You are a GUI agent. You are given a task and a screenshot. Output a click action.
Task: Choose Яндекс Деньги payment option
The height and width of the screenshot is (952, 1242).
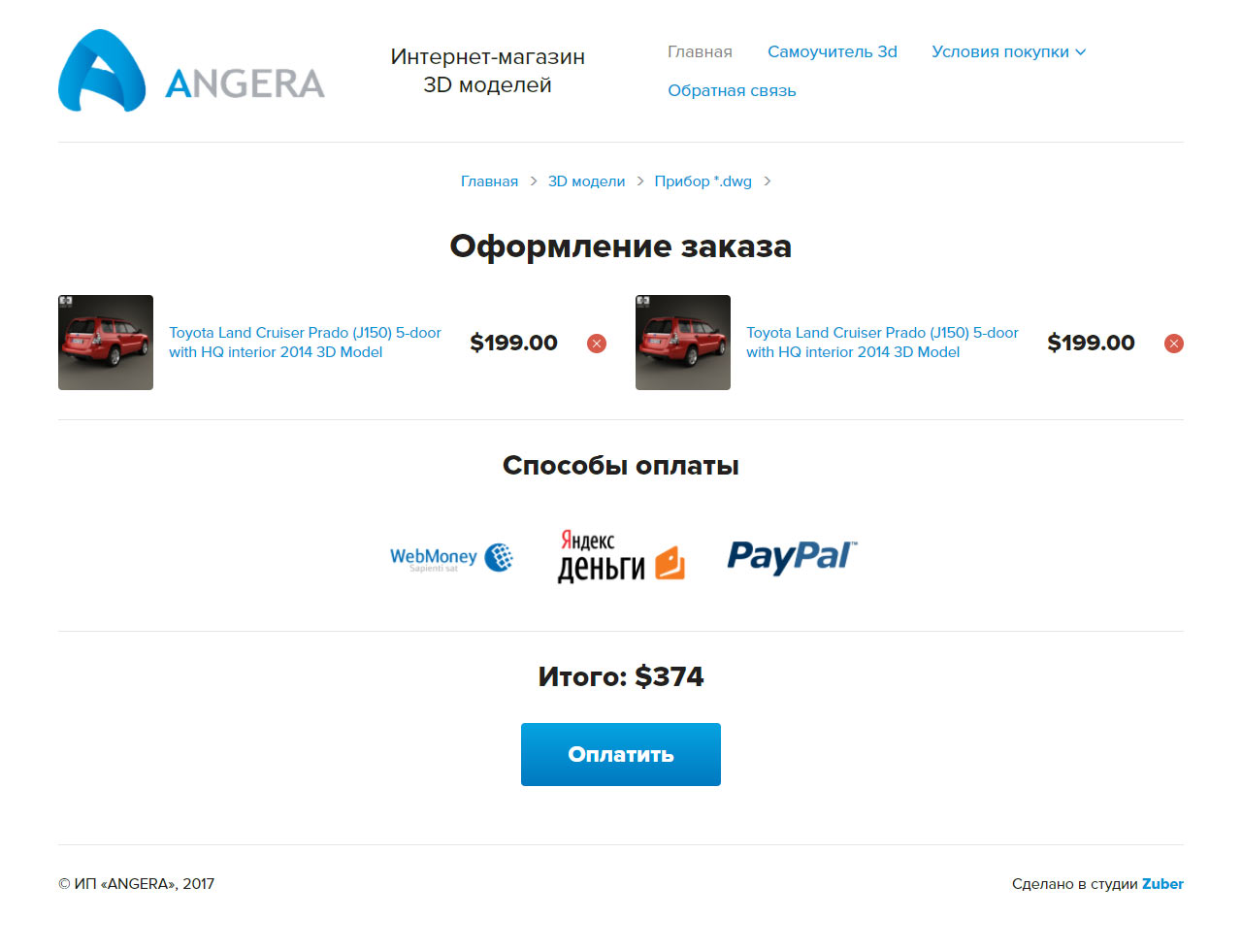pos(621,556)
